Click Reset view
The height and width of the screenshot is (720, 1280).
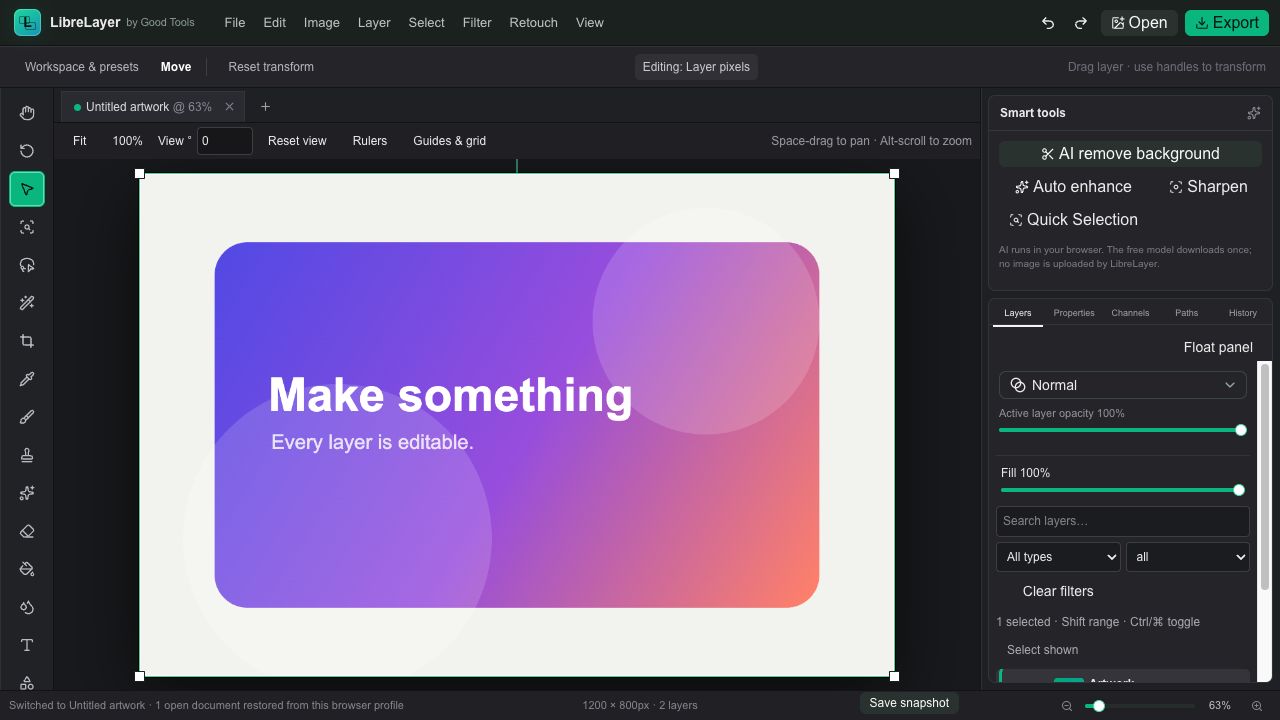coord(297,141)
